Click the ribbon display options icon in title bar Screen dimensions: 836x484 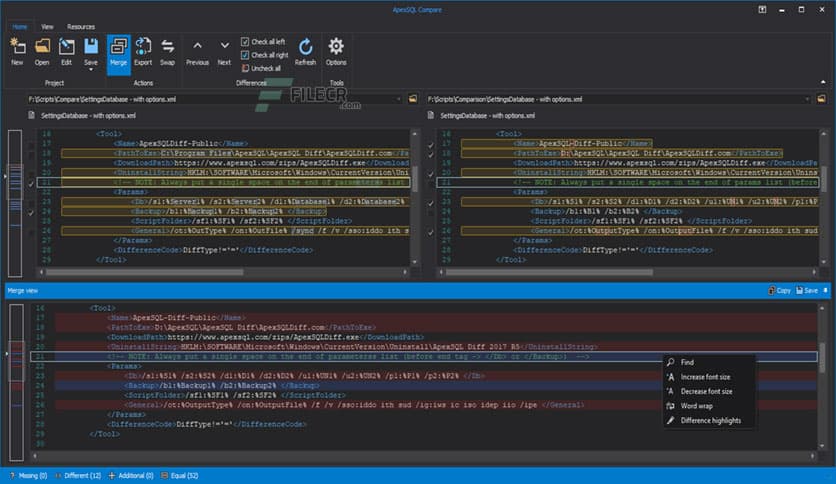[762, 10]
